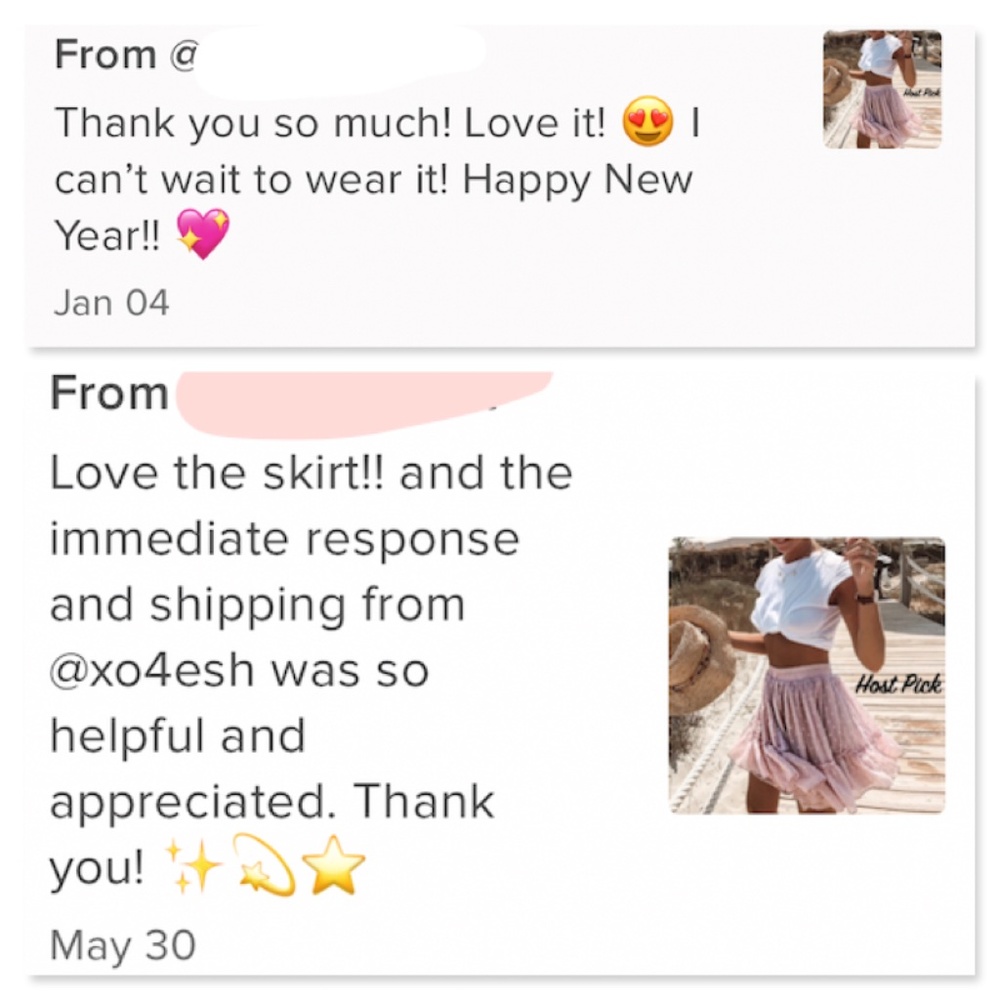Open the large skirt photo in the May review
Screen dimensions: 1000x1000
tap(806, 675)
